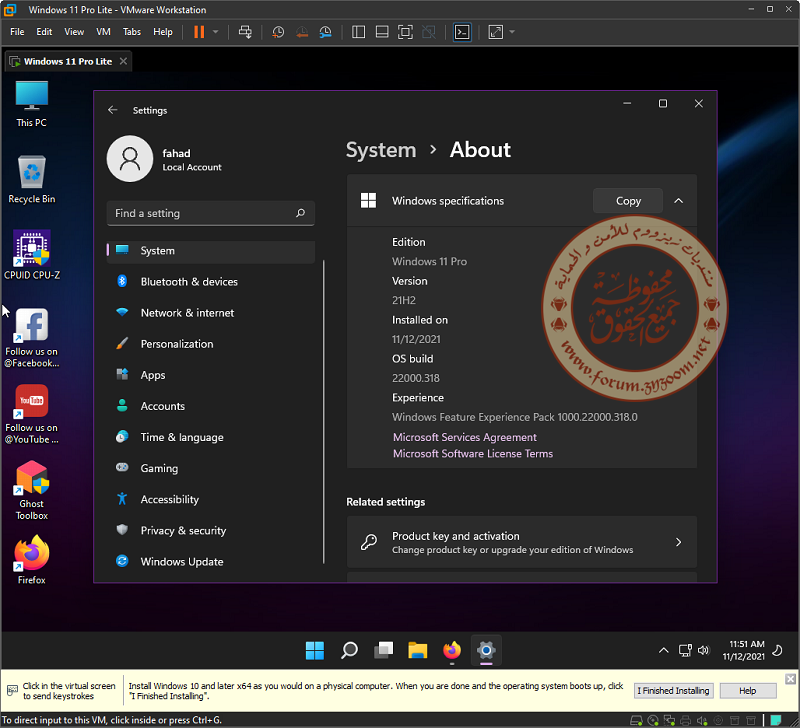800x728 pixels.
Task: Select This PC desktop icon
Action: (x=32, y=104)
